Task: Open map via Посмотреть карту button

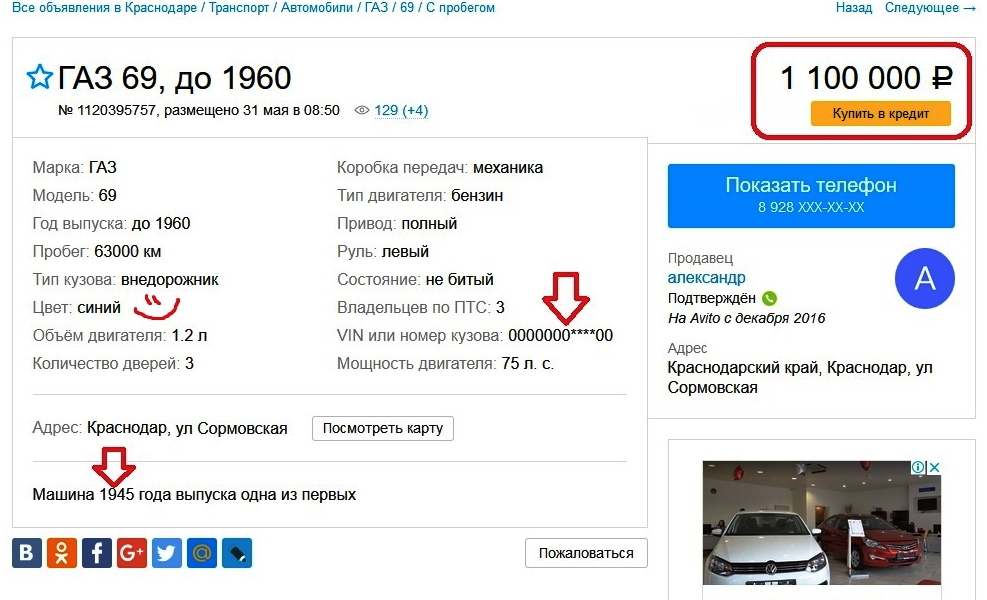Action: [383, 428]
